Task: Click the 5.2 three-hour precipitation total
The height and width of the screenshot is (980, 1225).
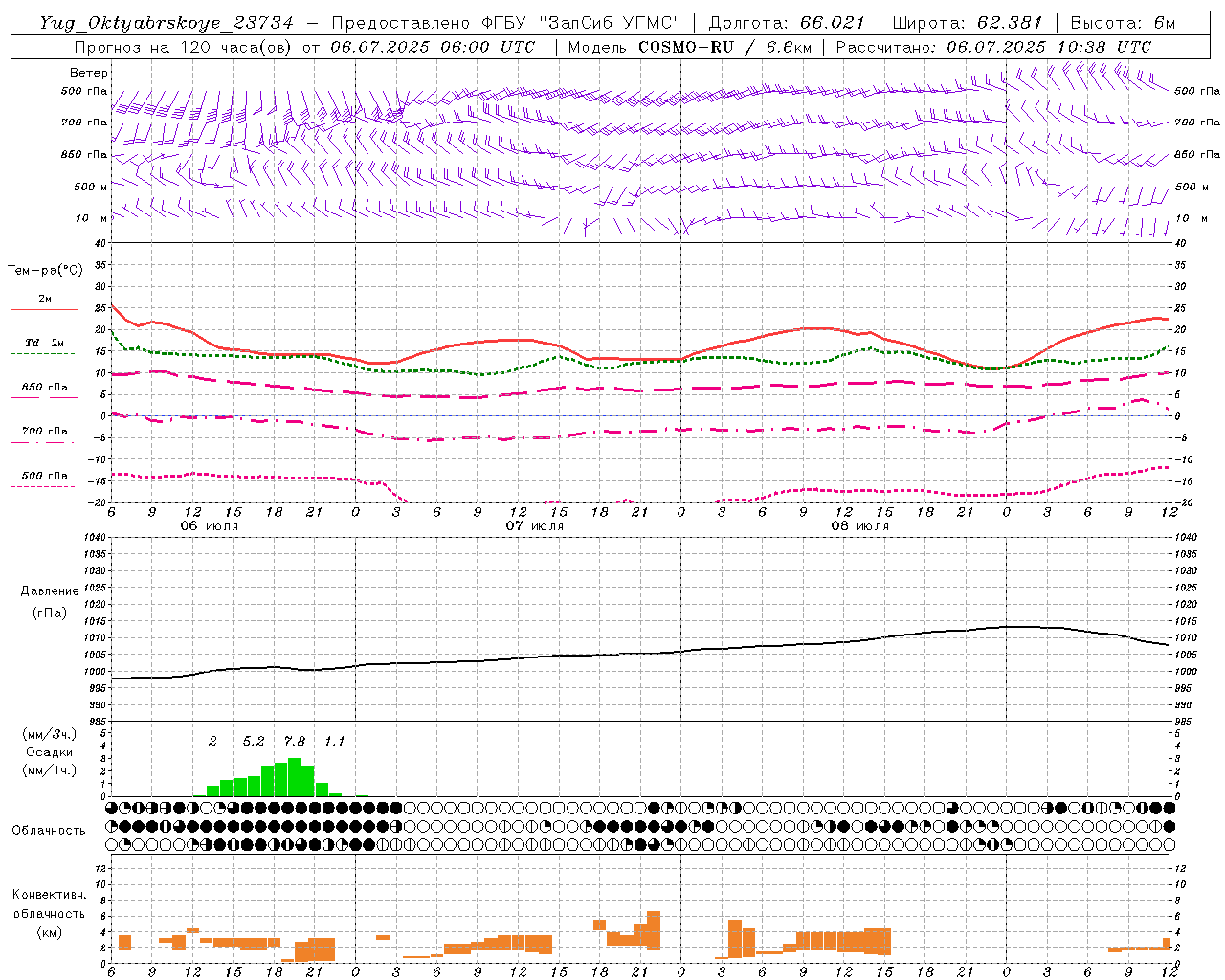Action: 254,741
